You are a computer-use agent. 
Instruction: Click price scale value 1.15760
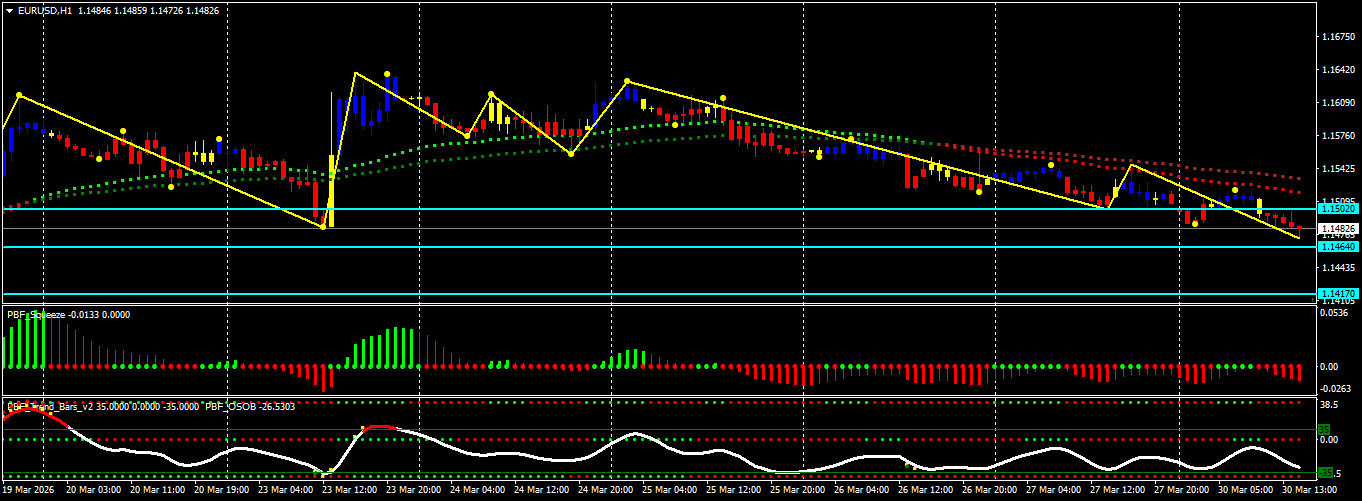pos(1338,136)
